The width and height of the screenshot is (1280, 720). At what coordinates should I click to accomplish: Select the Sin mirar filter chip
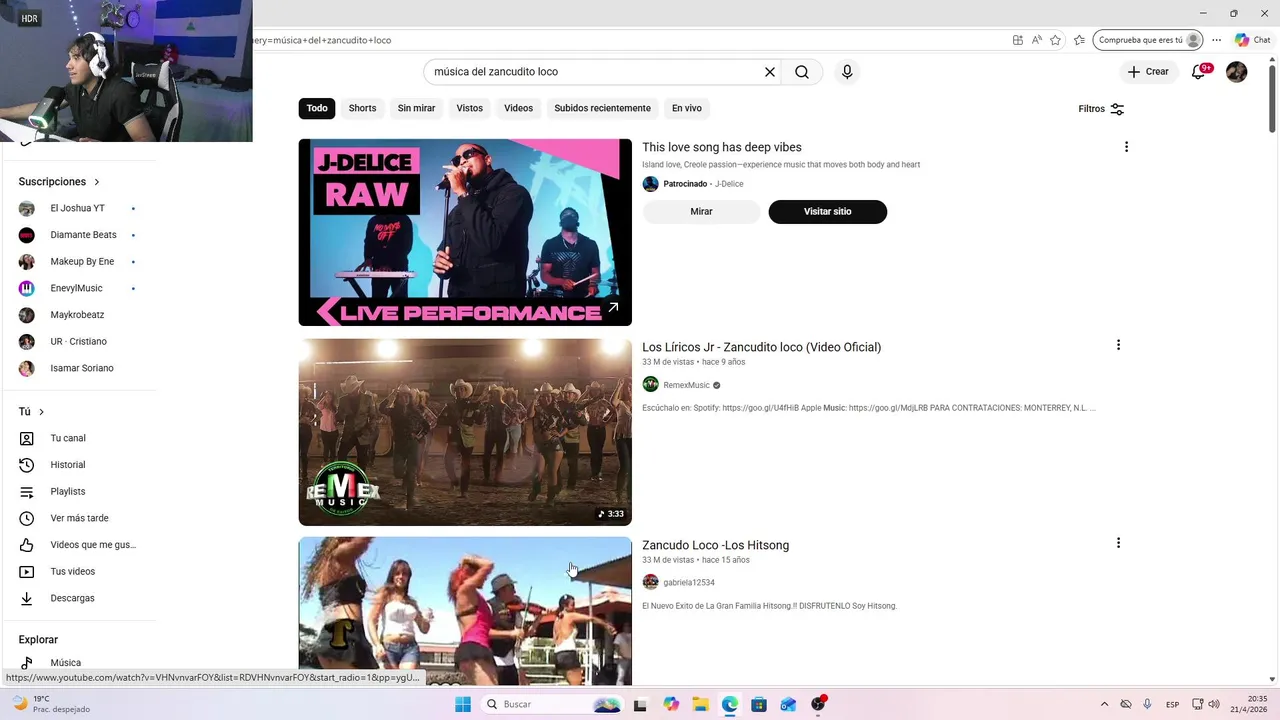[x=416, y=108]
